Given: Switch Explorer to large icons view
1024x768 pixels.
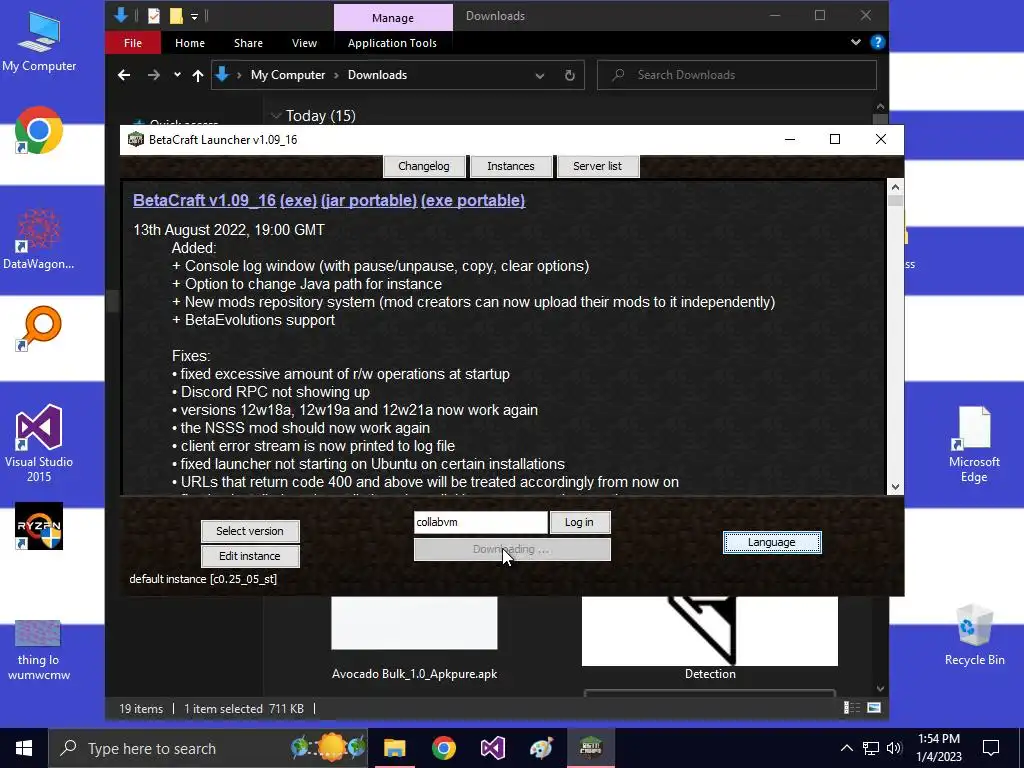Looking at the screenshot, I should coord(874,708).
